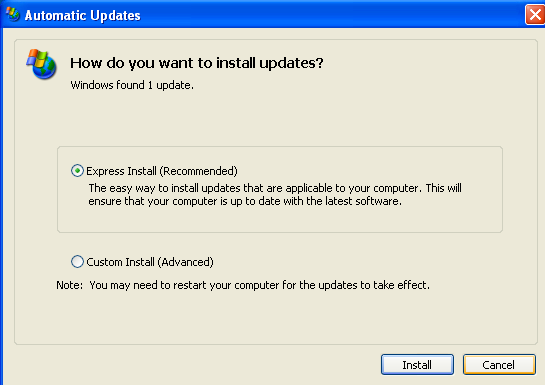Screen dimensions: 545x385
Task: Click the Express Install (Recommended) label
Action: pyautogui.click(x=162, y=171)
